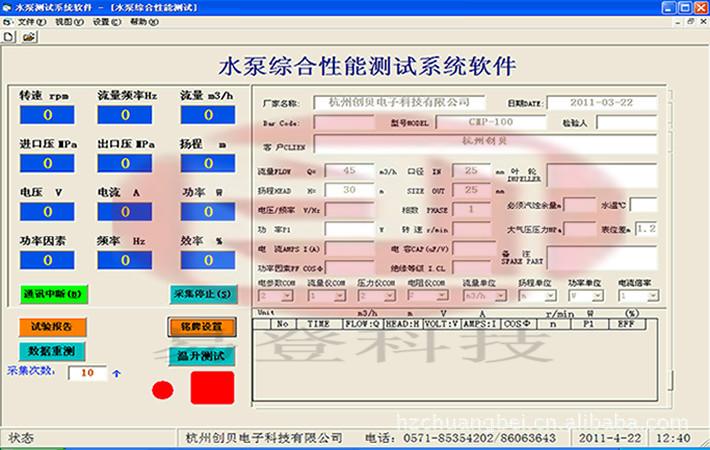The height and width of the screenshot is (450, 710).
Task: Open the 流量单位 flow unit dropdown
Action: click(500, 296)
